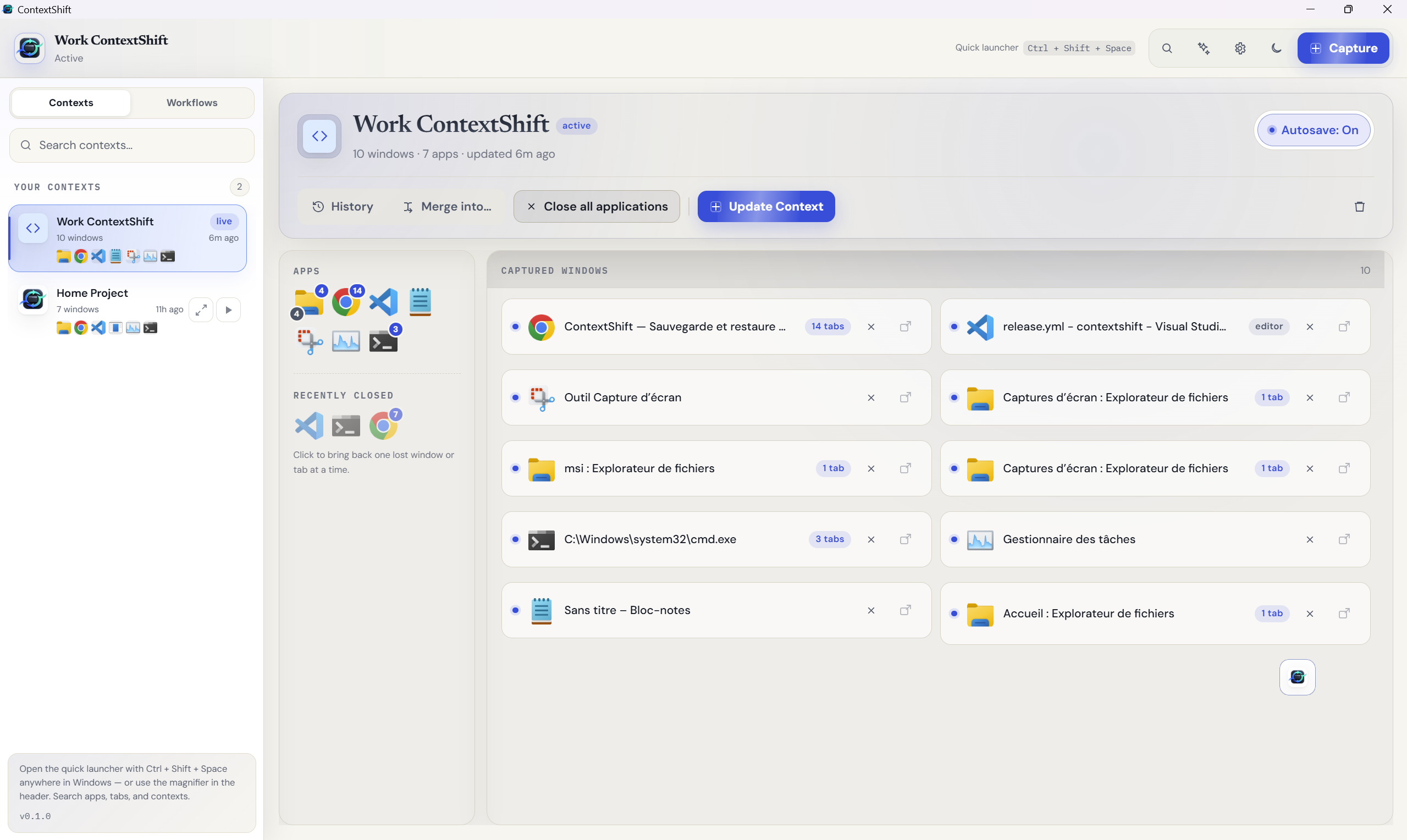The width and height of the screenshot is (1407, 840).
Task: Pop out release.yml VS Code window
Action: click(1344, 327)
